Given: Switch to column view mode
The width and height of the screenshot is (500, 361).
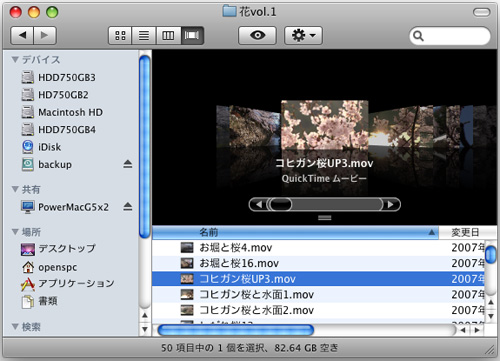Looking at the screenshot, I should click(x=168, y=35).
